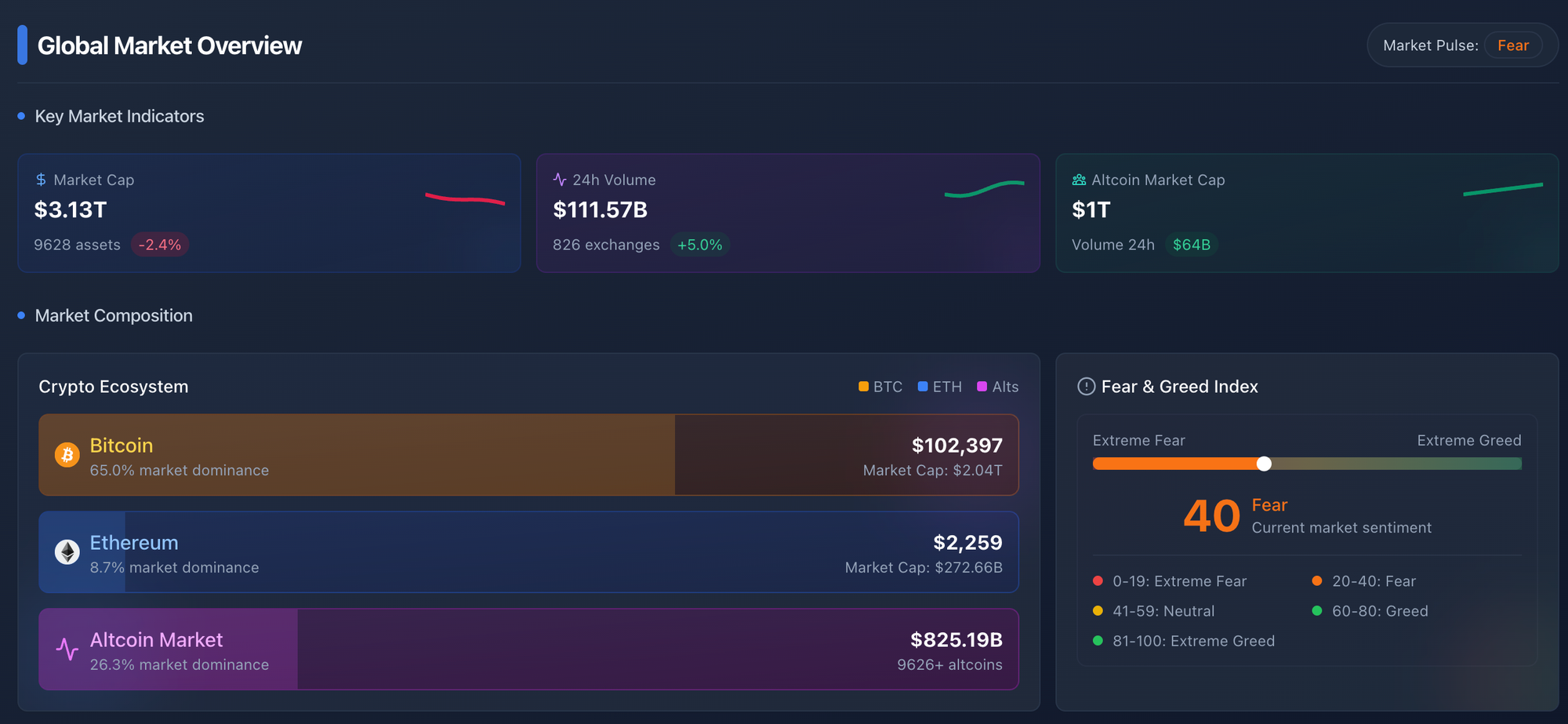The image size is (1568, 724).
Task: Click the Market Cap: $272.66B text
Action: pos(924,568)
